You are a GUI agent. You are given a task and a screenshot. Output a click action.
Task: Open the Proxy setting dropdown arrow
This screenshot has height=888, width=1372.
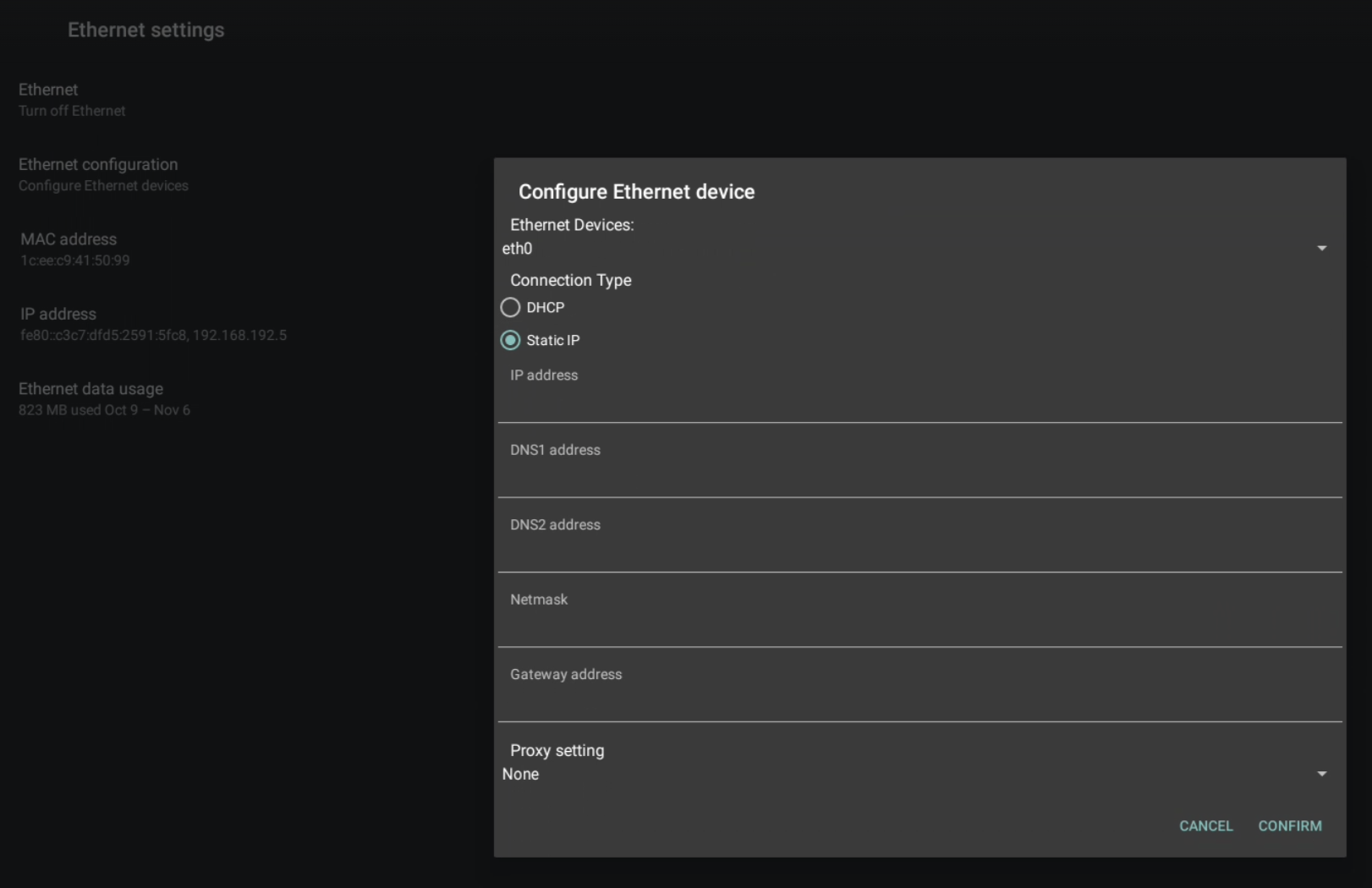[x=1321, y=775]
